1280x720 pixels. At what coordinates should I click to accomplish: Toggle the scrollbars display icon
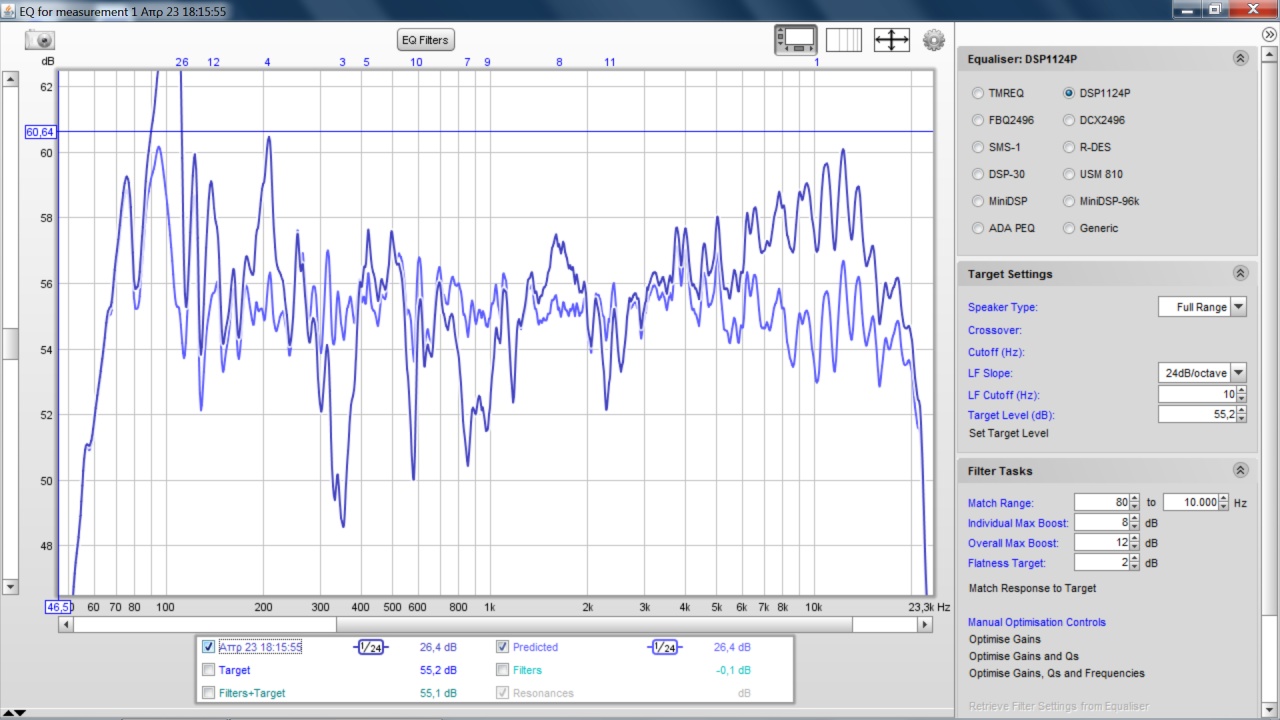tap(795, 40)
